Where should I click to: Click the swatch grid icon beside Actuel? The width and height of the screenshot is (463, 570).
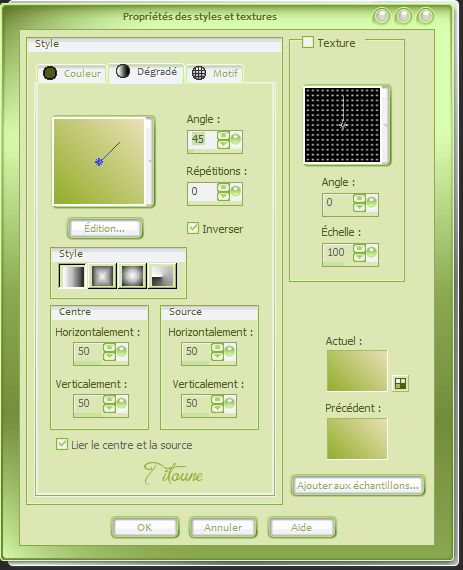point(400,383)
